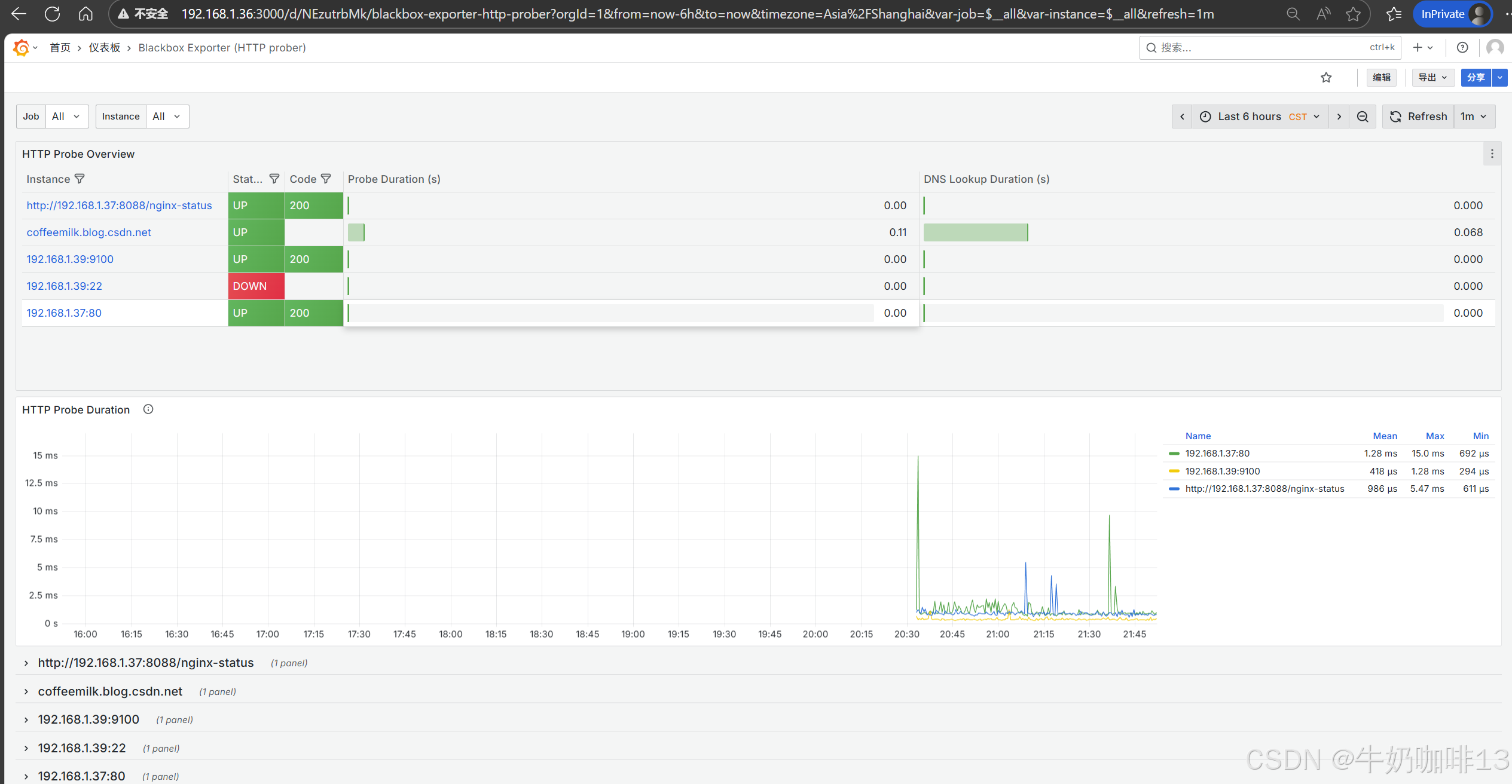
Task: Show HTTP Probe Duration info tooltip icon
Action: 148,409
